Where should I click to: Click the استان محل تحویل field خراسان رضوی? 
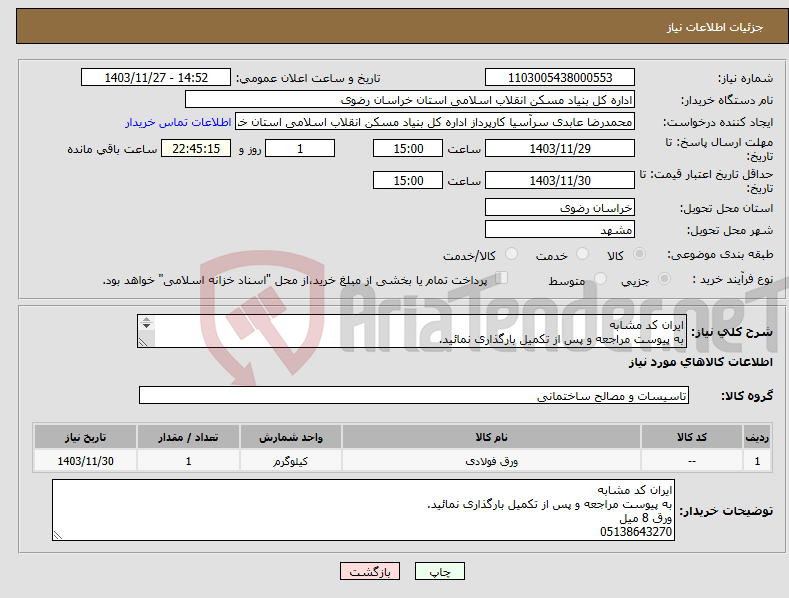pos(560,207)
